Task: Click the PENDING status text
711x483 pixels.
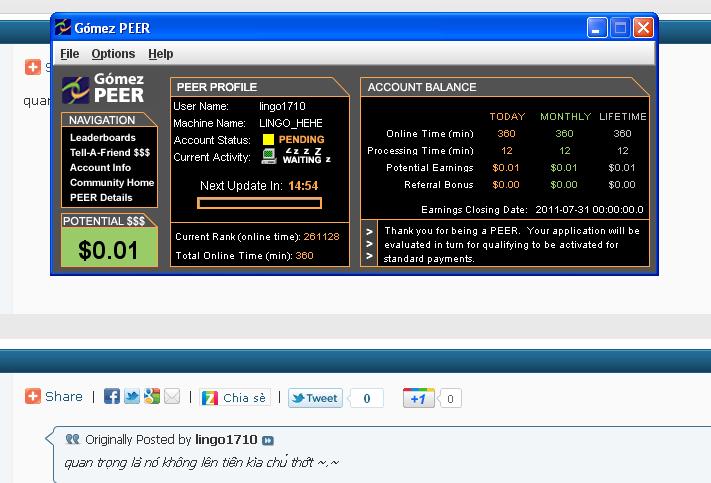Action: pyautogui.click(x=302, y=139)
